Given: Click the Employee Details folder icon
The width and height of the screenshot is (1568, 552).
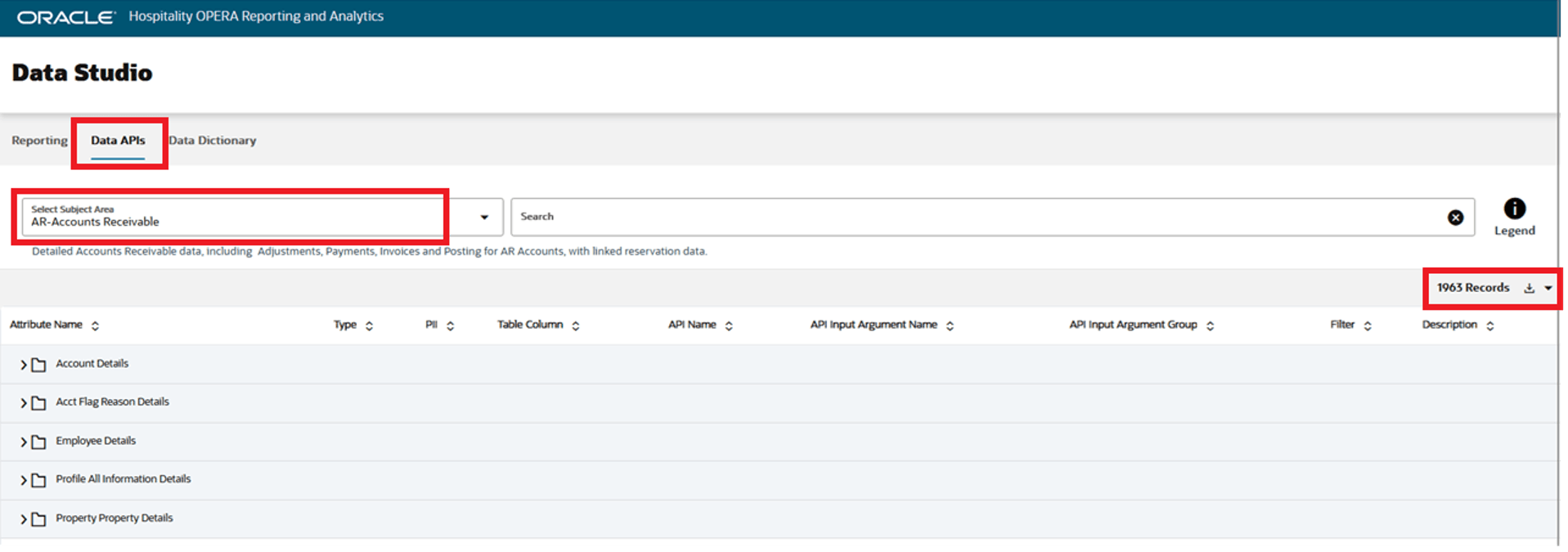Looking at the screenshot, I should tap(38, 442).
